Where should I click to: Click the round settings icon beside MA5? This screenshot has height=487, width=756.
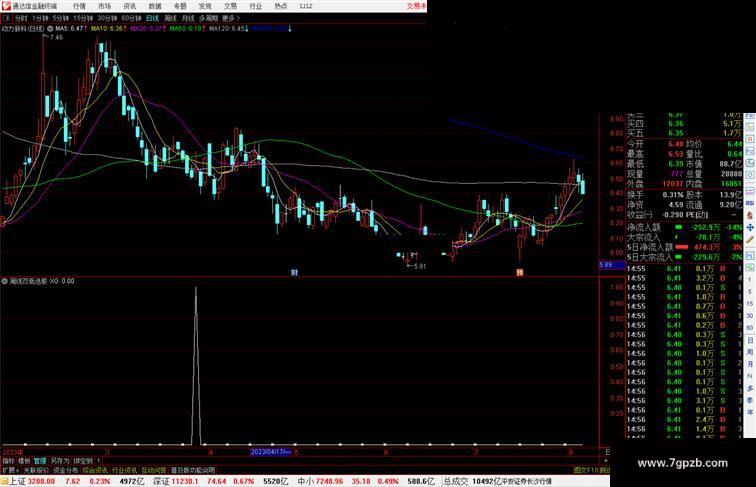tap(50, 29)
